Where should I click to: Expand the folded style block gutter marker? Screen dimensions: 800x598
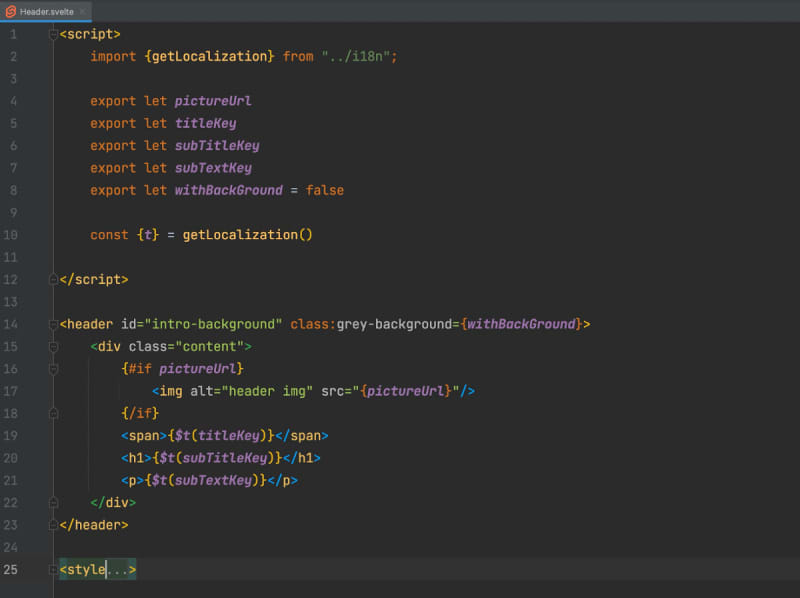53,569
